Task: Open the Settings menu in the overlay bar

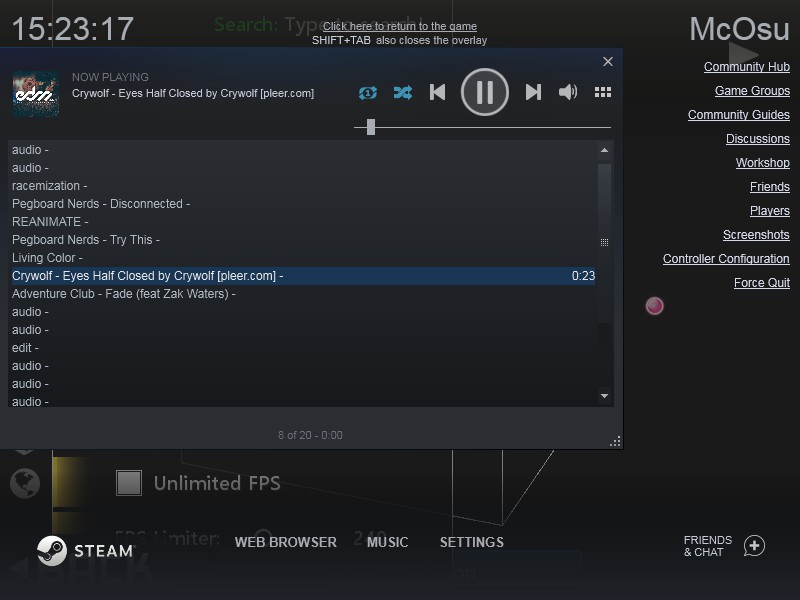Action: coord(471,542)
